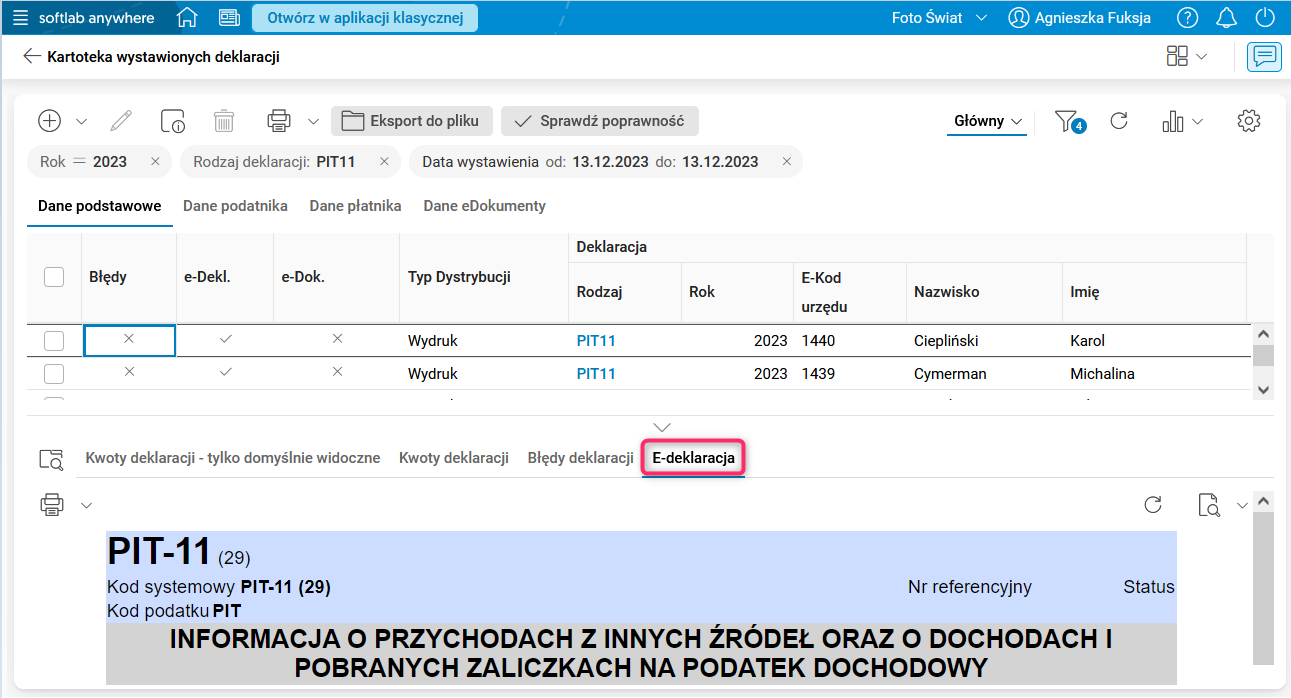Print the list using the printer icon
1291x698 pixels.
[x=279, y=120]
